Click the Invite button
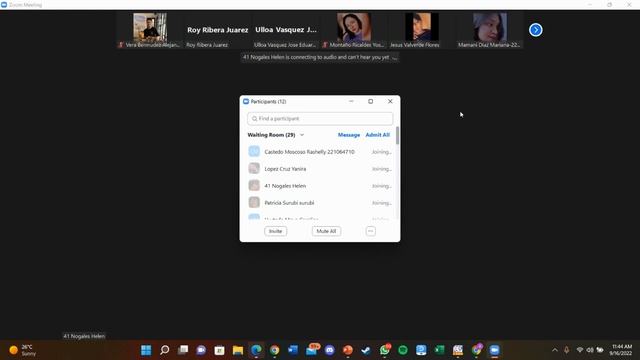The image size is (640, 360). pyautogui.click(x=276, y=231)
